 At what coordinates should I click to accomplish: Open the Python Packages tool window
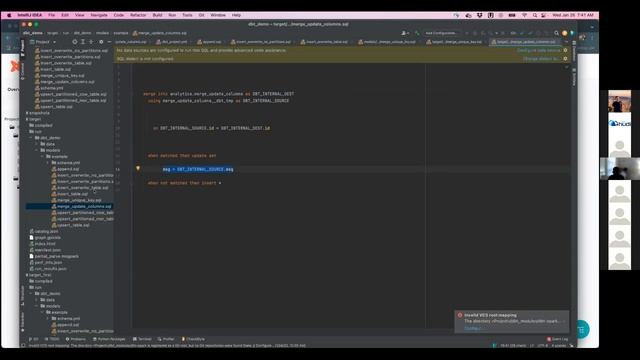[109, 339]
